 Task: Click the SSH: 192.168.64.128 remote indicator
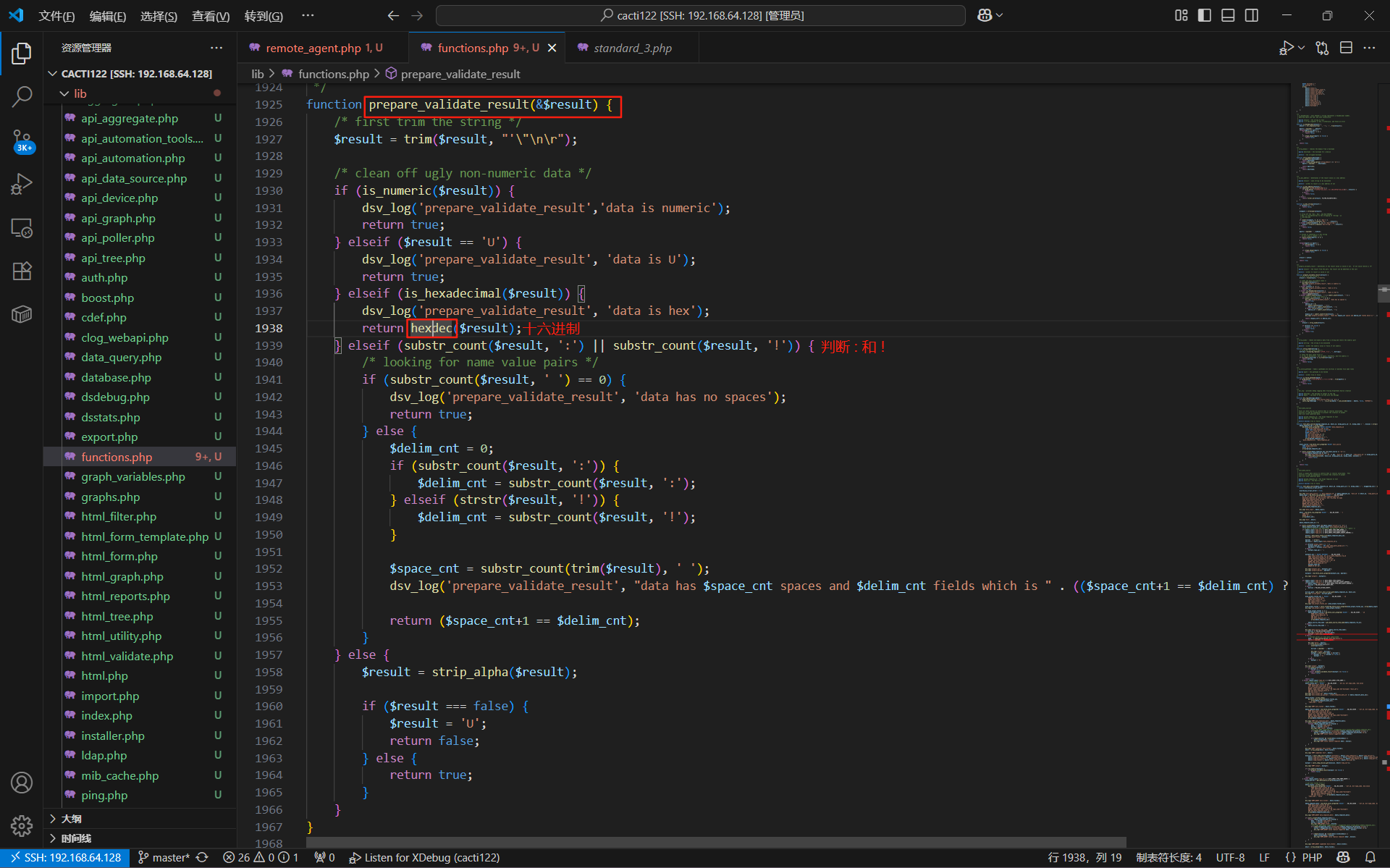point(65,857)
